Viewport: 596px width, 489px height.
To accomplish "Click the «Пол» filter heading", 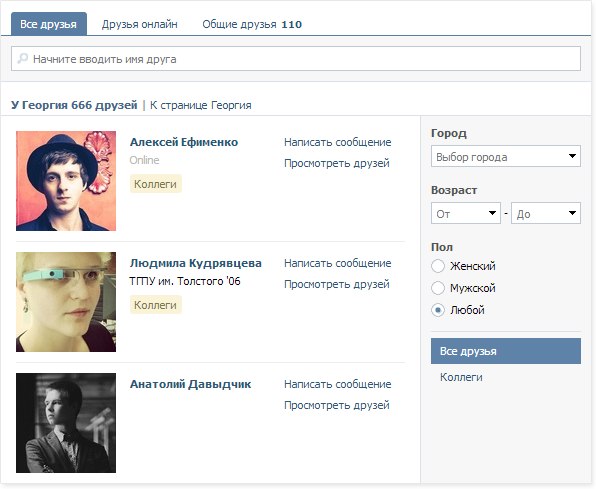I will 442,247.
